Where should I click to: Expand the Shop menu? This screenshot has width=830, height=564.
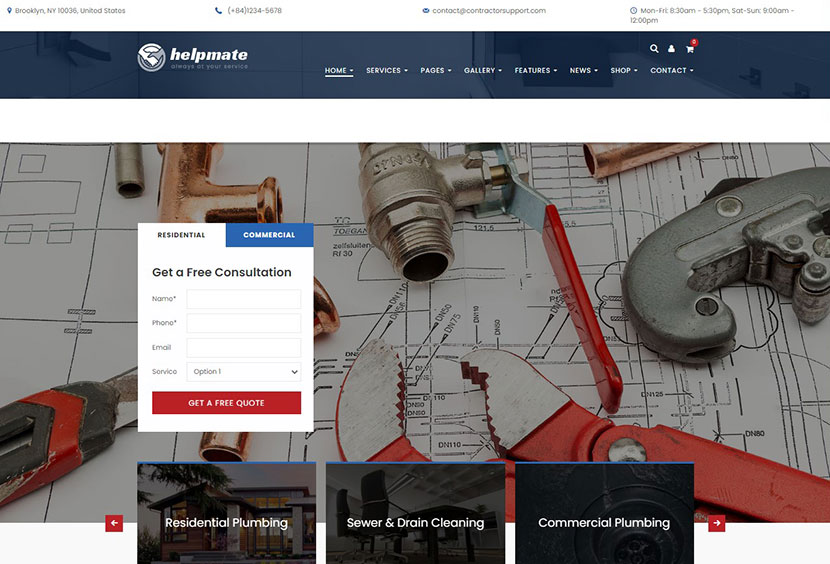[624, 70]
